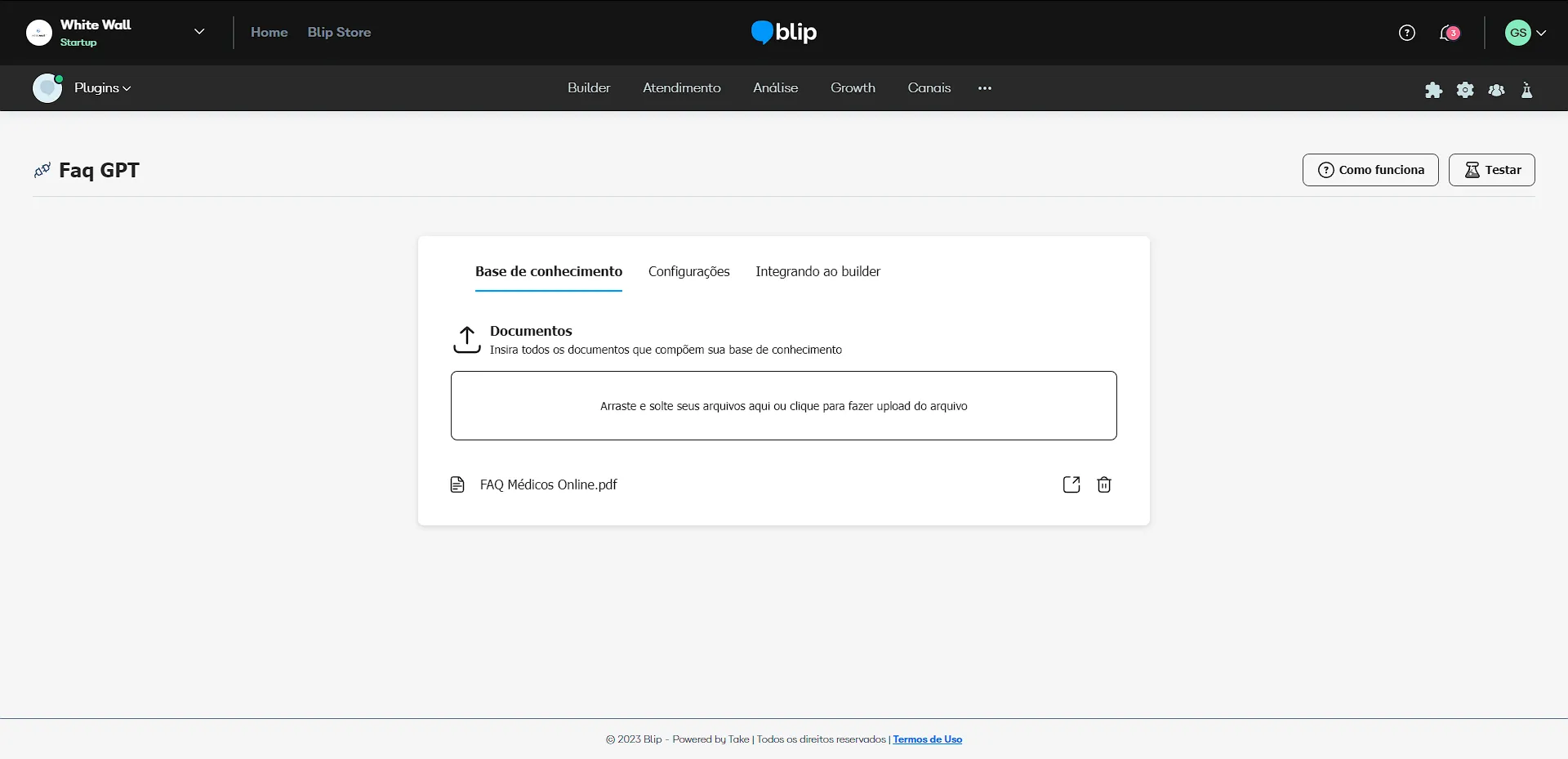
Task: Click the Testar button
Action: pos(1492,170)
